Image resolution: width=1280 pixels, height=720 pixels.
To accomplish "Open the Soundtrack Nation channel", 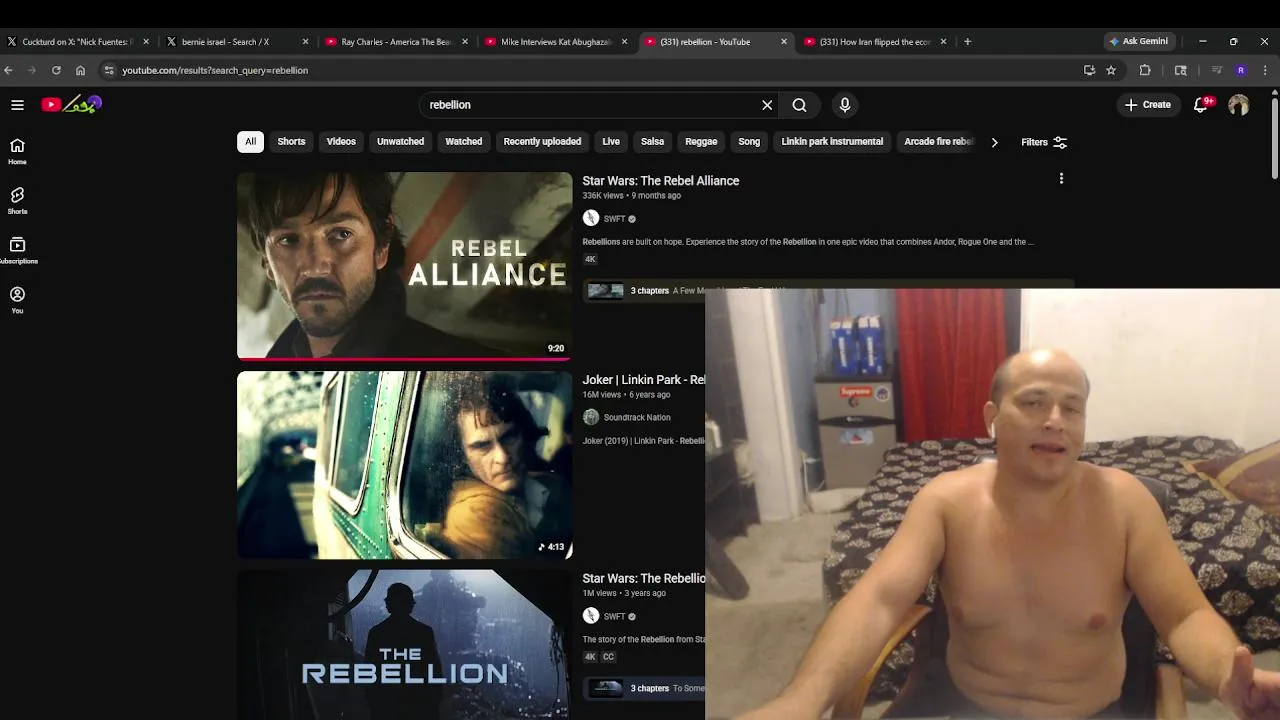I will (637, 418).
